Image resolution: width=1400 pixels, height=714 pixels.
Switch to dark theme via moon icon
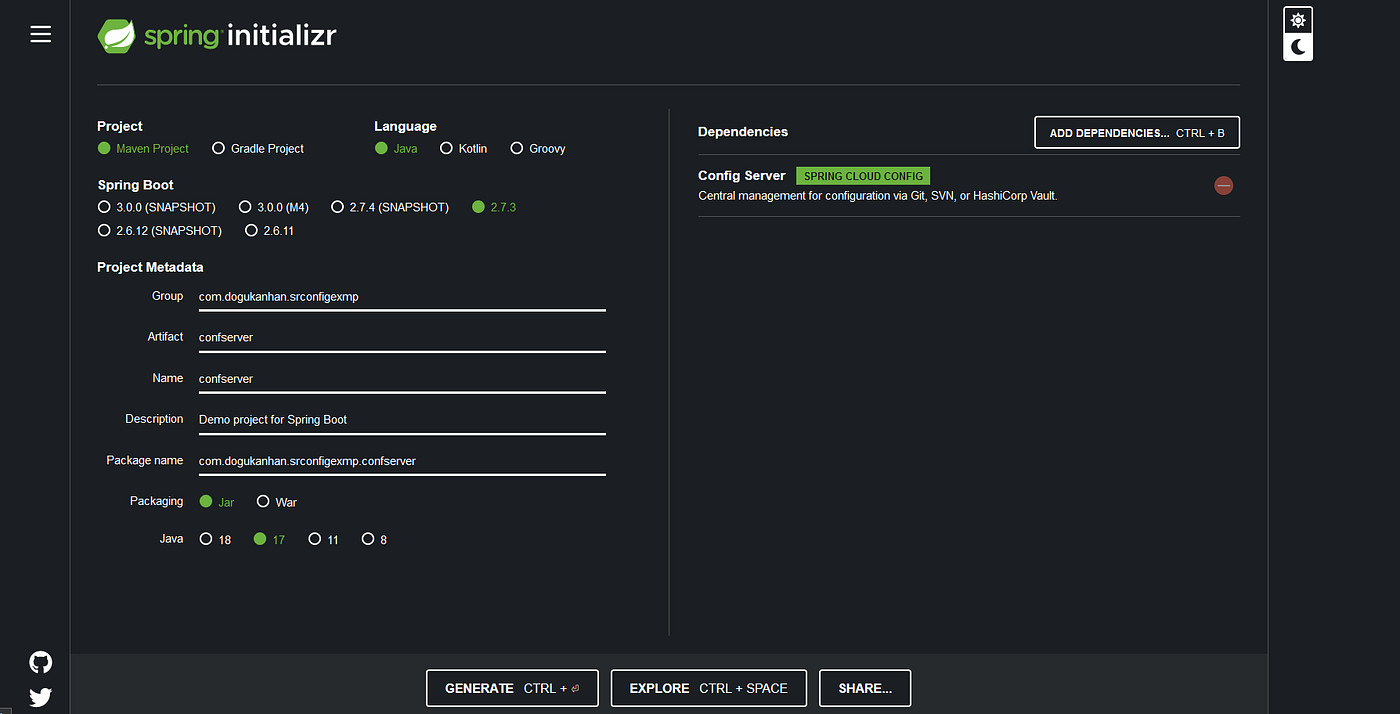tap(1297, 47)
